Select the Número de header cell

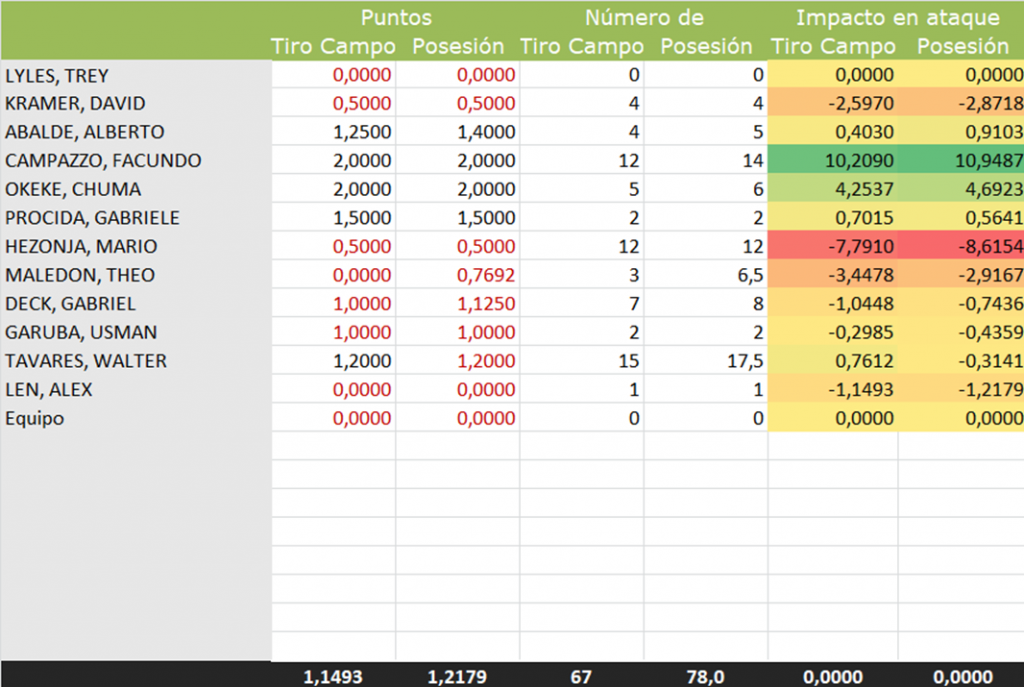click(643, 18)
